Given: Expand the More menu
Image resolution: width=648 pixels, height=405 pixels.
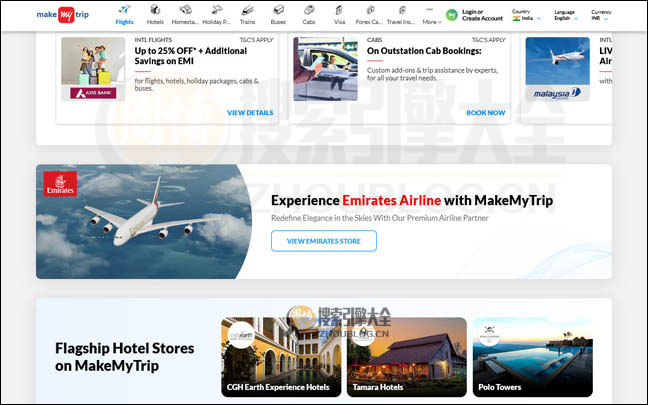Looking at the screenshot, I should click(432, 22).
